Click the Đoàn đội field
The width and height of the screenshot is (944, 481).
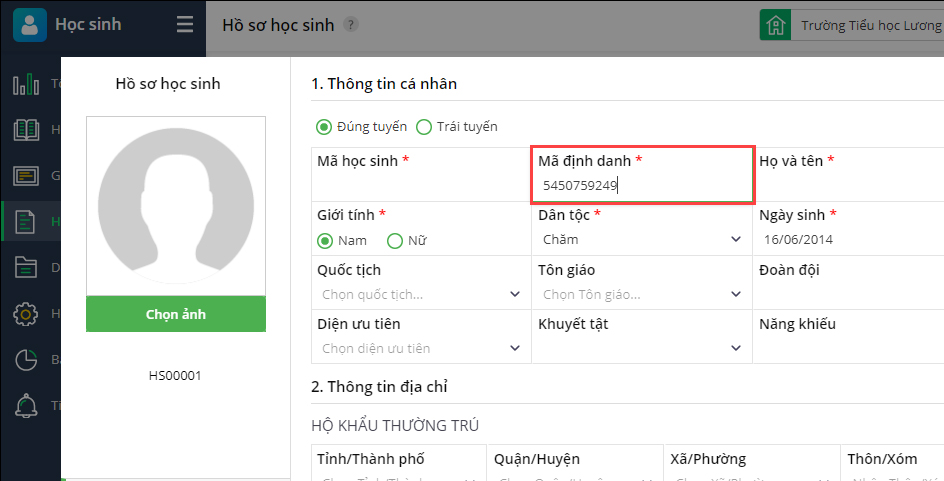[x=849, y=283]
